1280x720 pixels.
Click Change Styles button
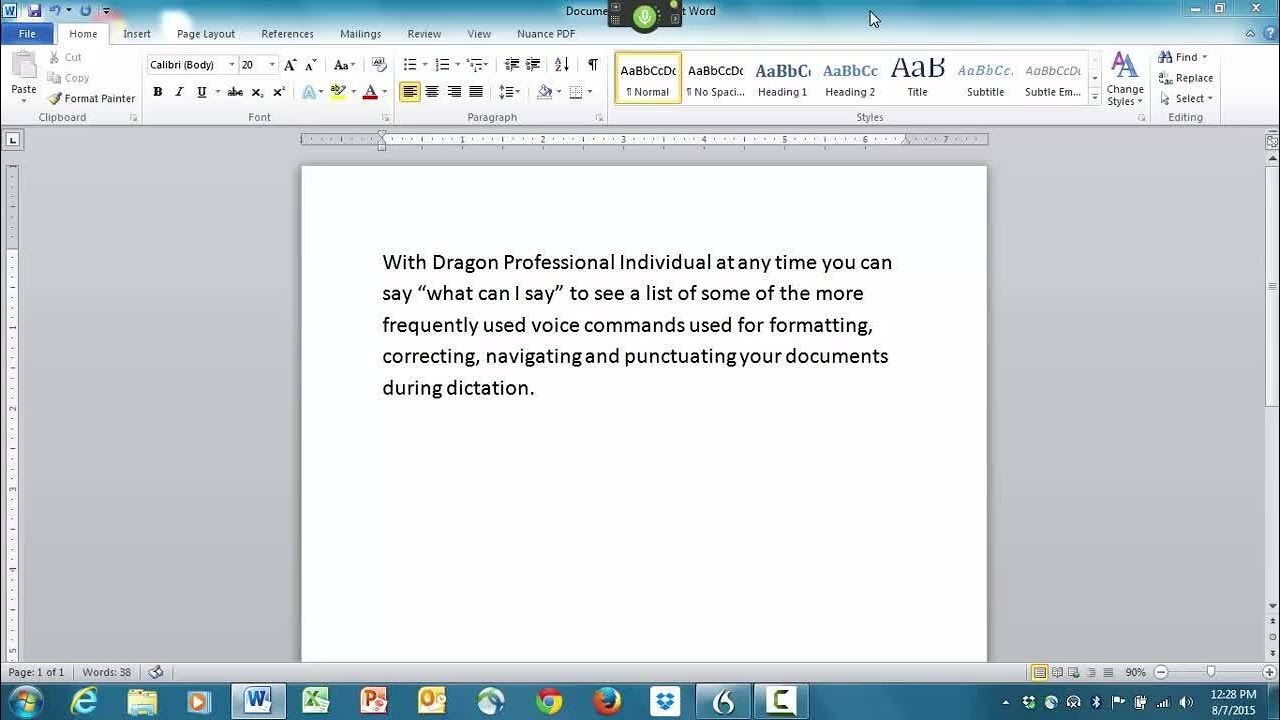[1125, 80]
